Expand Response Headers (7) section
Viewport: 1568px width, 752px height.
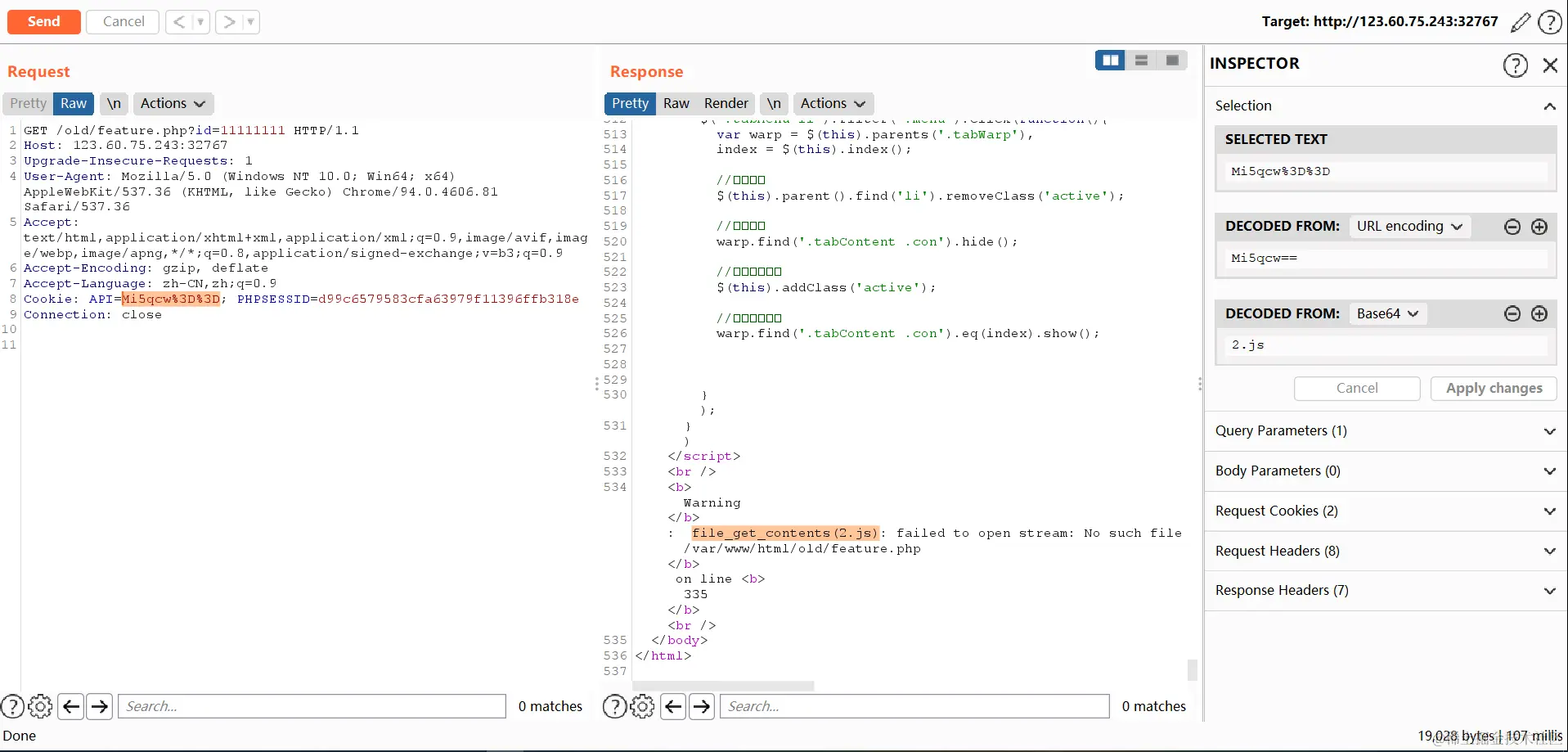[x=1384, y=591]
